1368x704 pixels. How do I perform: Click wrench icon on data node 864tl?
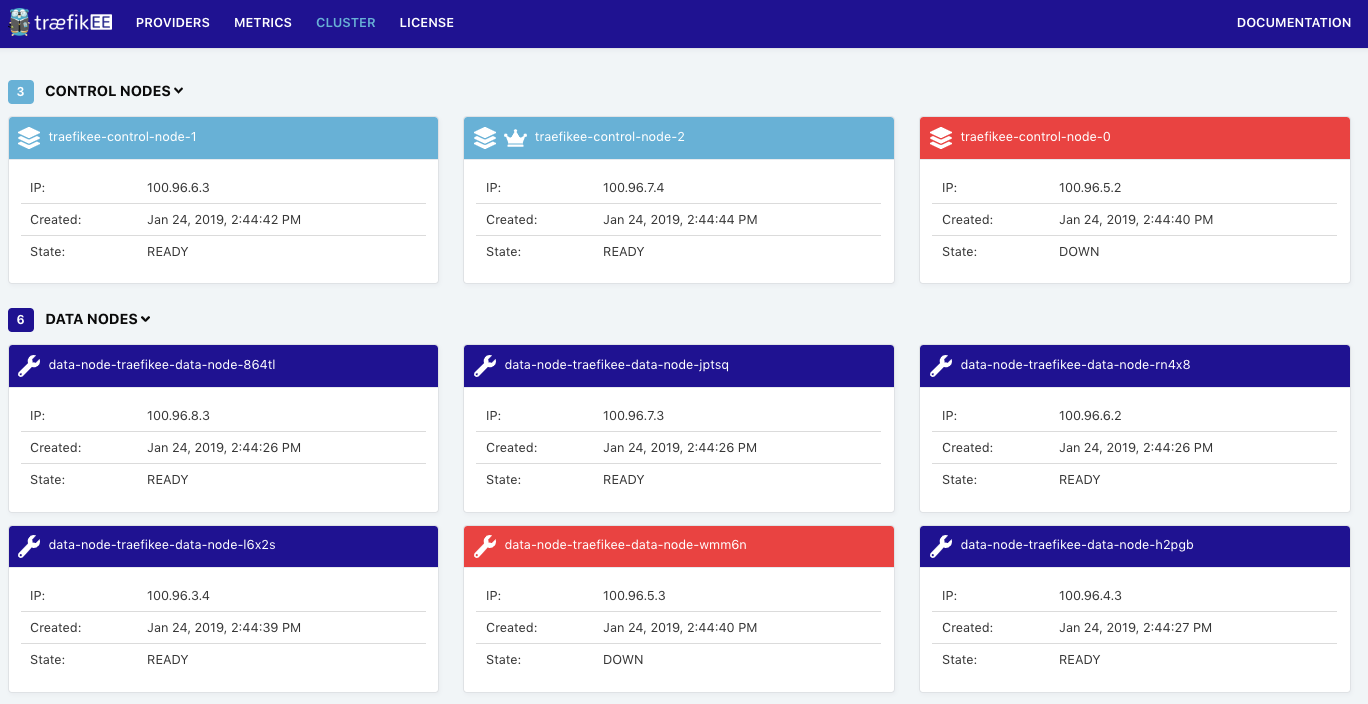pyautogui.click(x=29, y=365)
